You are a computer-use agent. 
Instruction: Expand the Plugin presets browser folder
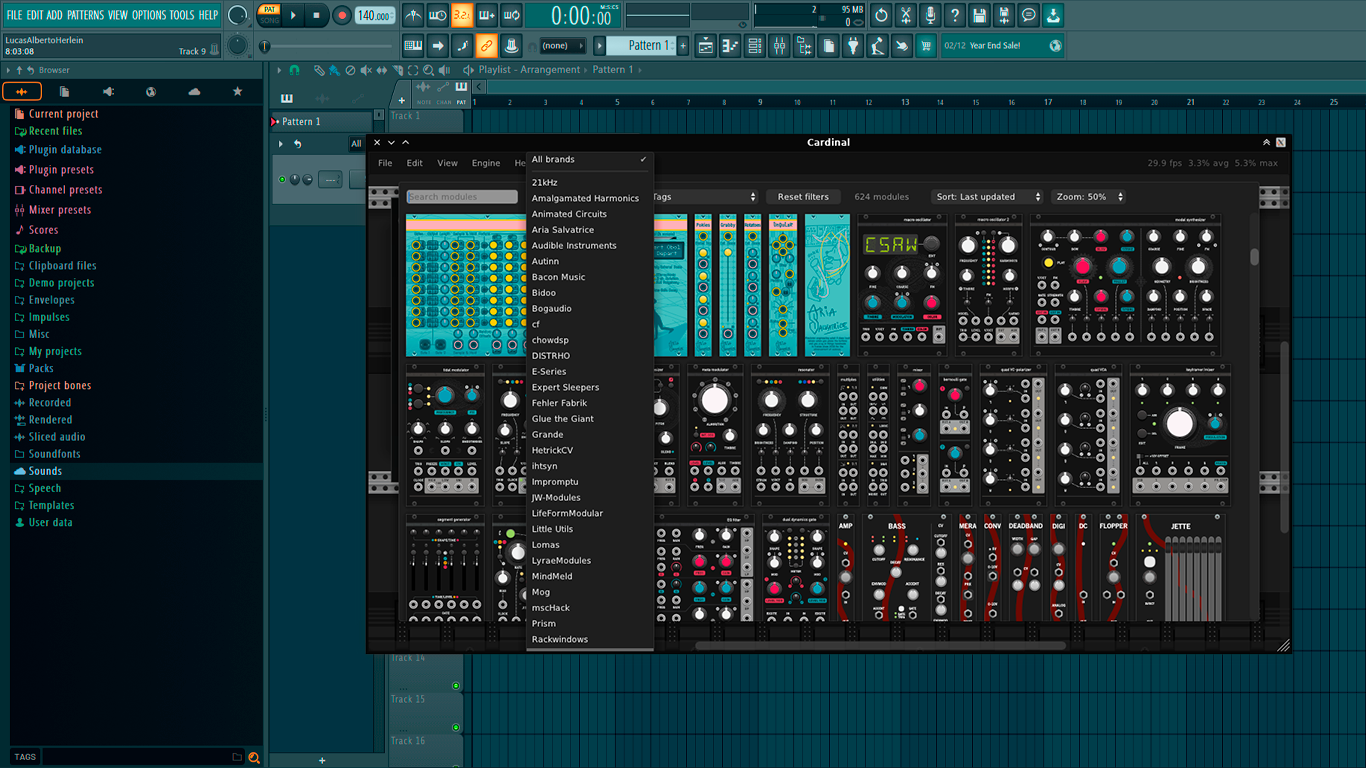[61, 170]
